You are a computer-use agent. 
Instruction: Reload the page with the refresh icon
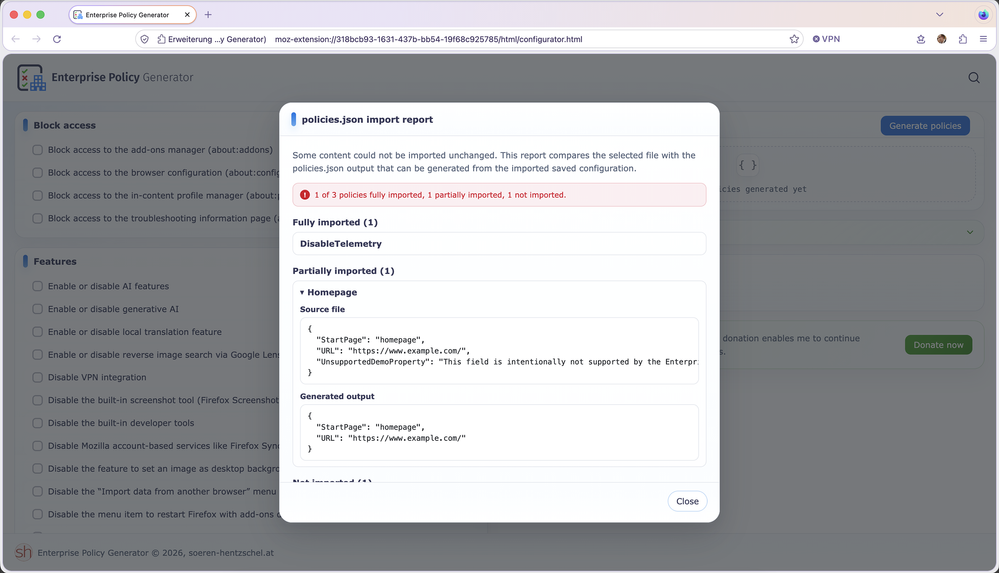tap(57, 39)
